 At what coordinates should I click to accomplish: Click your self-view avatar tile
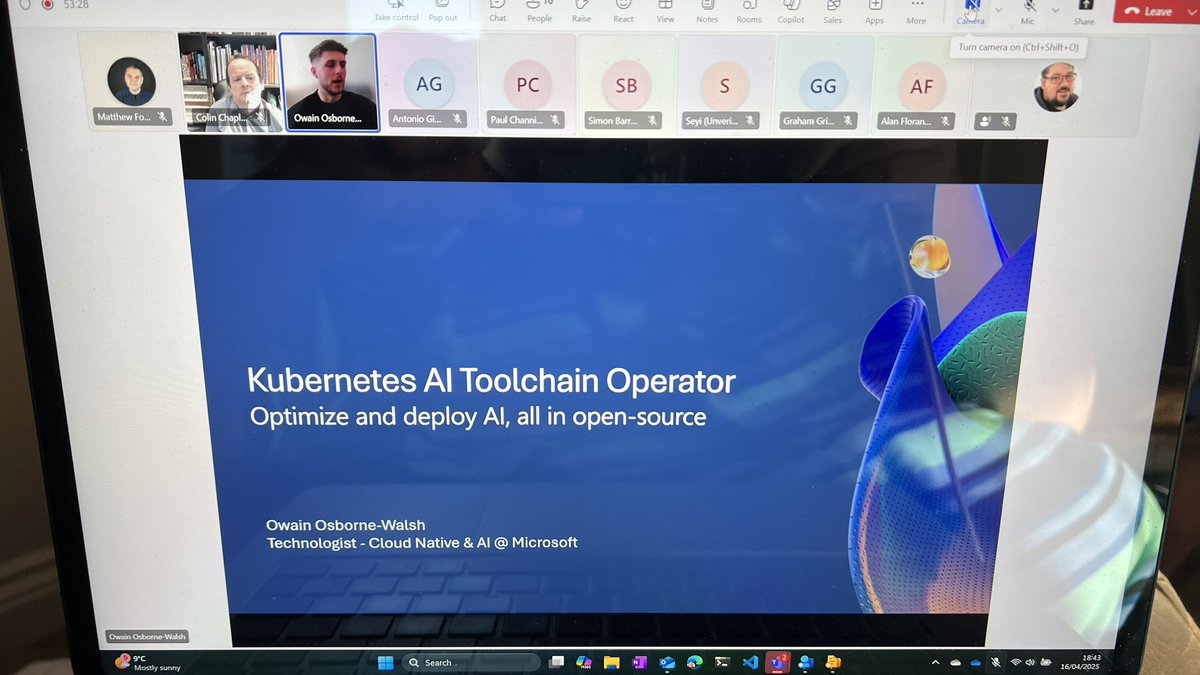1056,86
